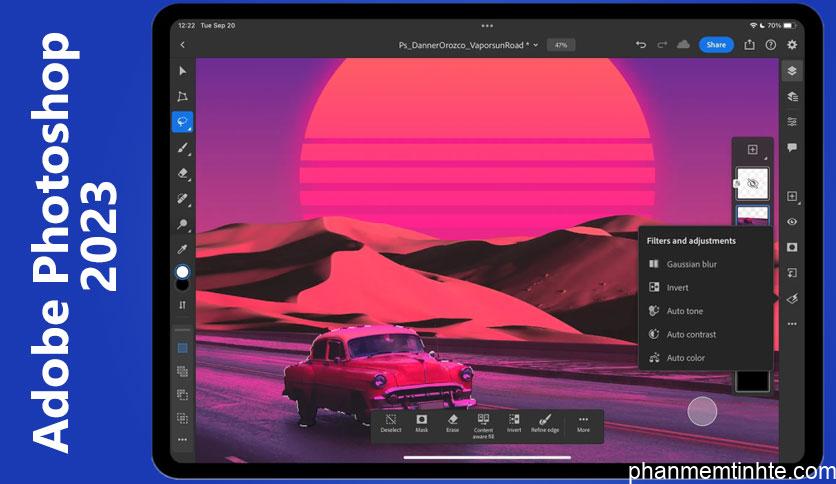The width and height of the screenshot is (836, 484).
Task: Tap Deselect in selection action bar
Action: 391,424
